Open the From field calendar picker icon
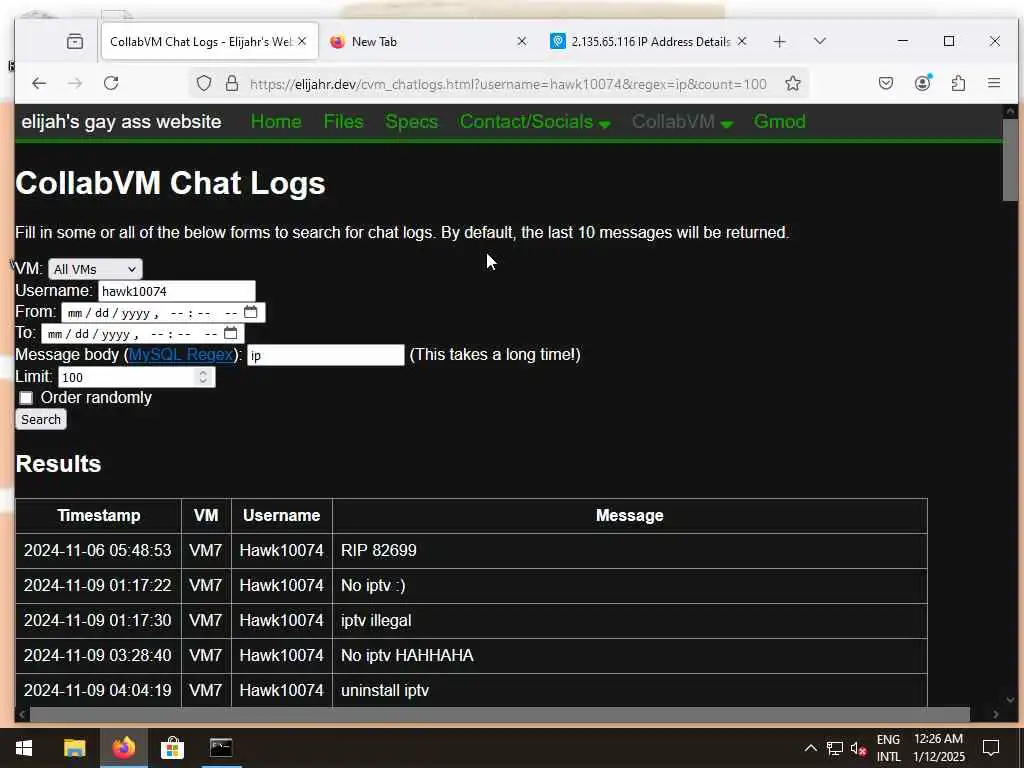This screenshot has height=768, width=1024. click(251, 312)
